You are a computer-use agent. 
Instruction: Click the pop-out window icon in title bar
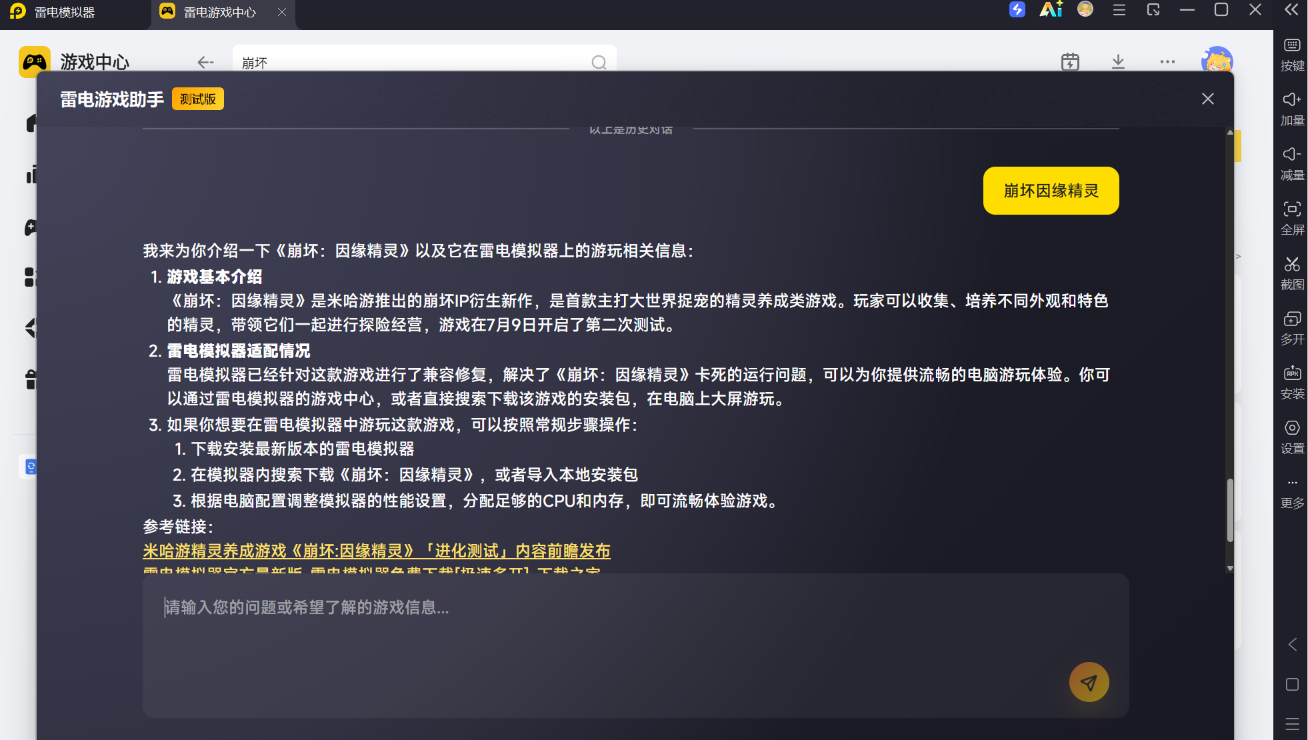(x=1153, y=10)
